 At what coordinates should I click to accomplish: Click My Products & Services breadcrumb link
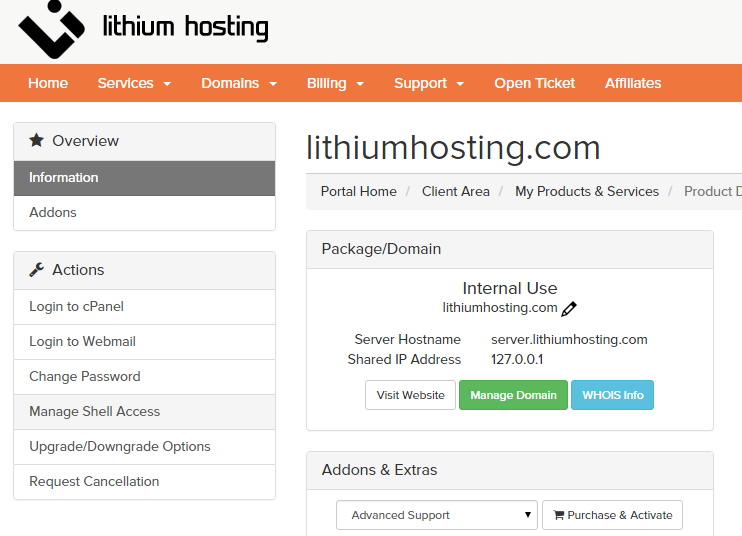(587, 192)
